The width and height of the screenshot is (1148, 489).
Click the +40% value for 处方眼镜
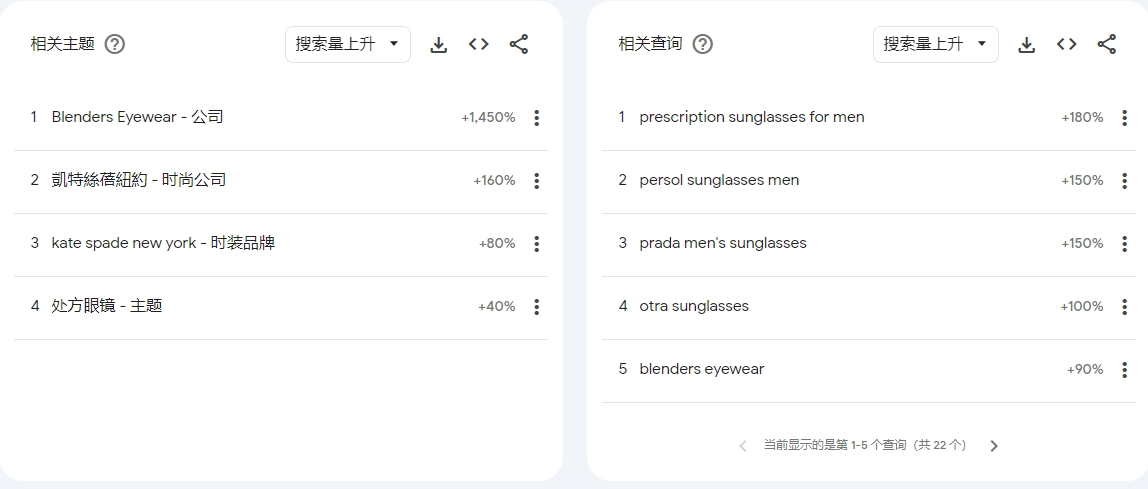click(x=497, y=307)
